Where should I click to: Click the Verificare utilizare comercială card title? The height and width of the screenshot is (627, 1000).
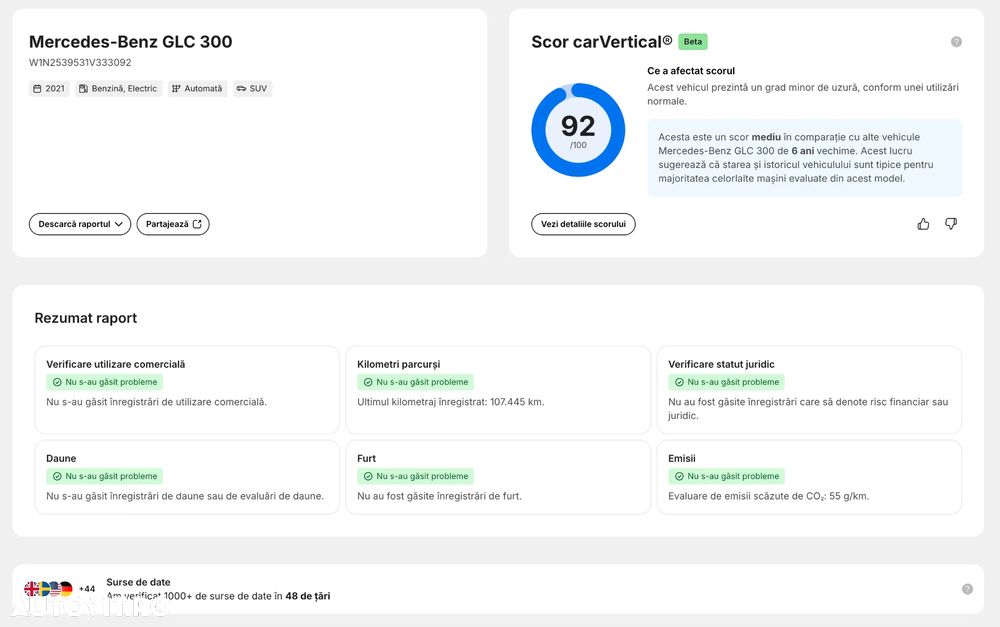[115, 364]
